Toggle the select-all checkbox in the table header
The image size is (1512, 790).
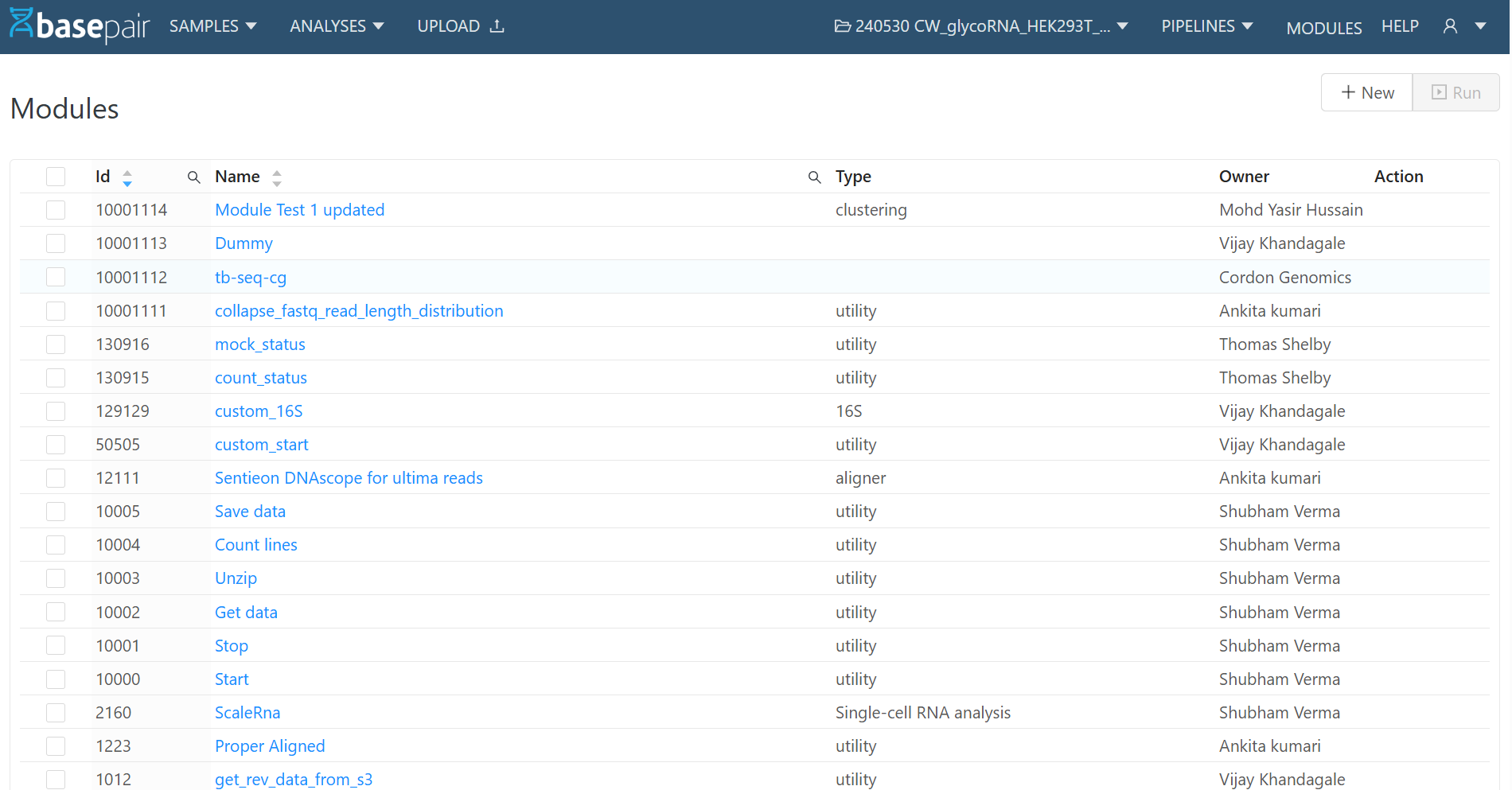[56, 176]
